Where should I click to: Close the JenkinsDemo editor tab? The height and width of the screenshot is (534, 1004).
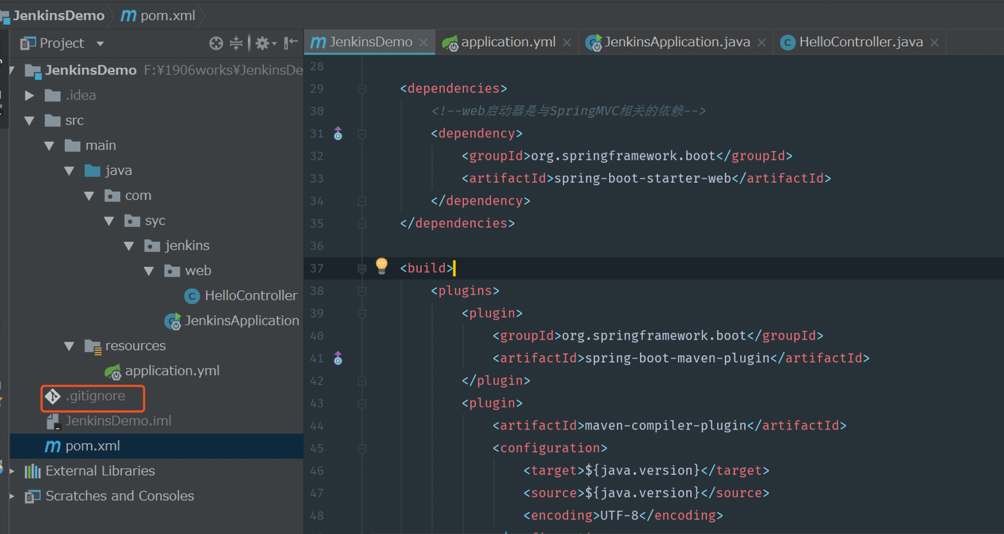423,43
